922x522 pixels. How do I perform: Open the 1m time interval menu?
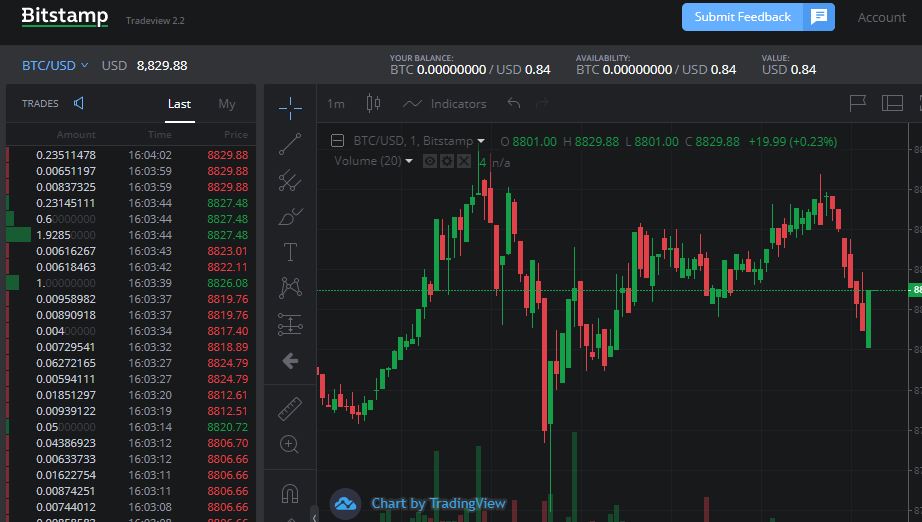336,104
